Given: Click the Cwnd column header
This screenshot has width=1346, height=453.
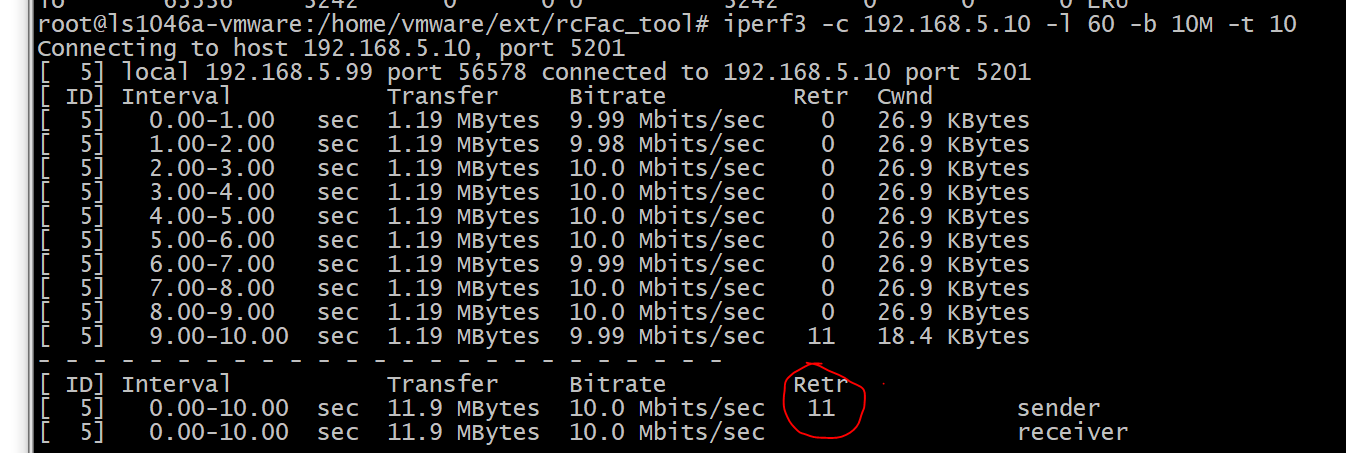Looking at the screenshot, I should tap(904, 96).
